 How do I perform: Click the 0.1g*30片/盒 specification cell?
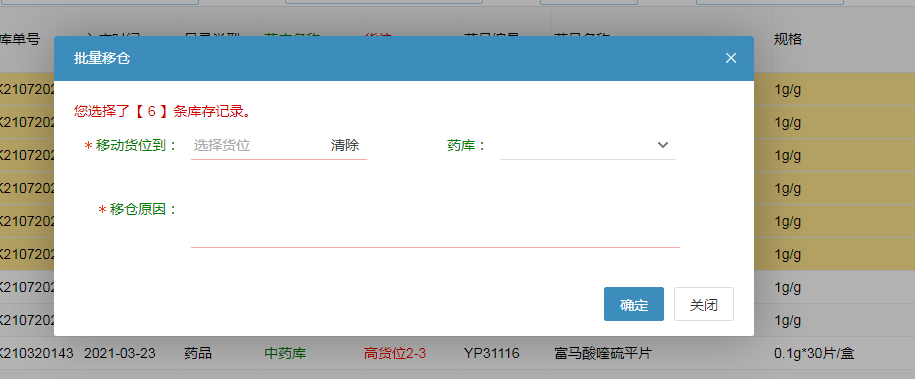pos(814,353)
